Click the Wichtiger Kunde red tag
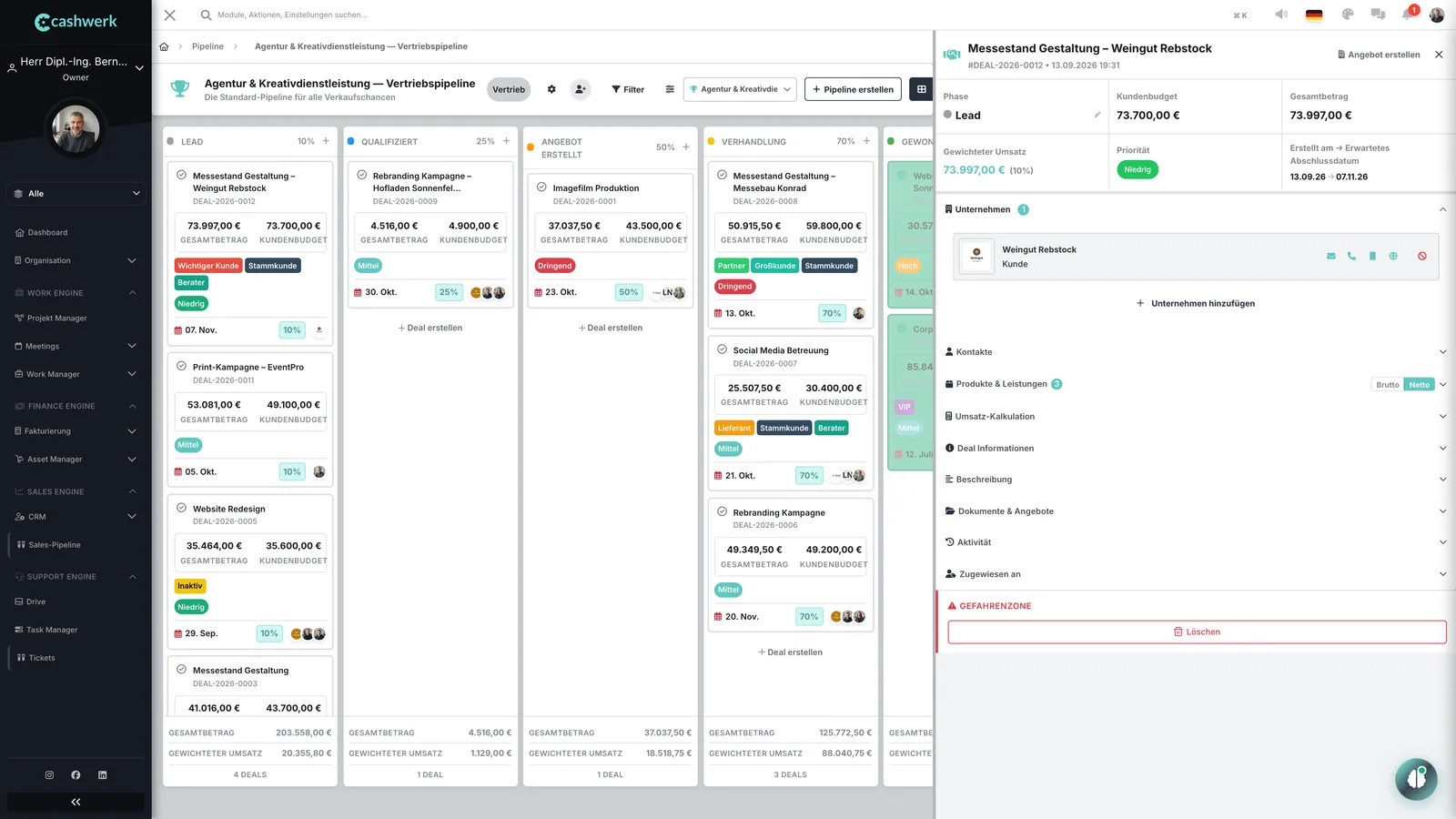 [x=208, y=266]
